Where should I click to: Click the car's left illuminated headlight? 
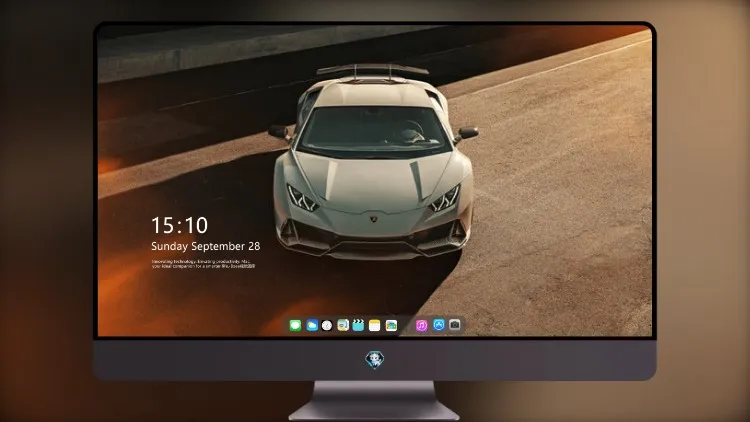pyautogui.click(x=302, y=198)
